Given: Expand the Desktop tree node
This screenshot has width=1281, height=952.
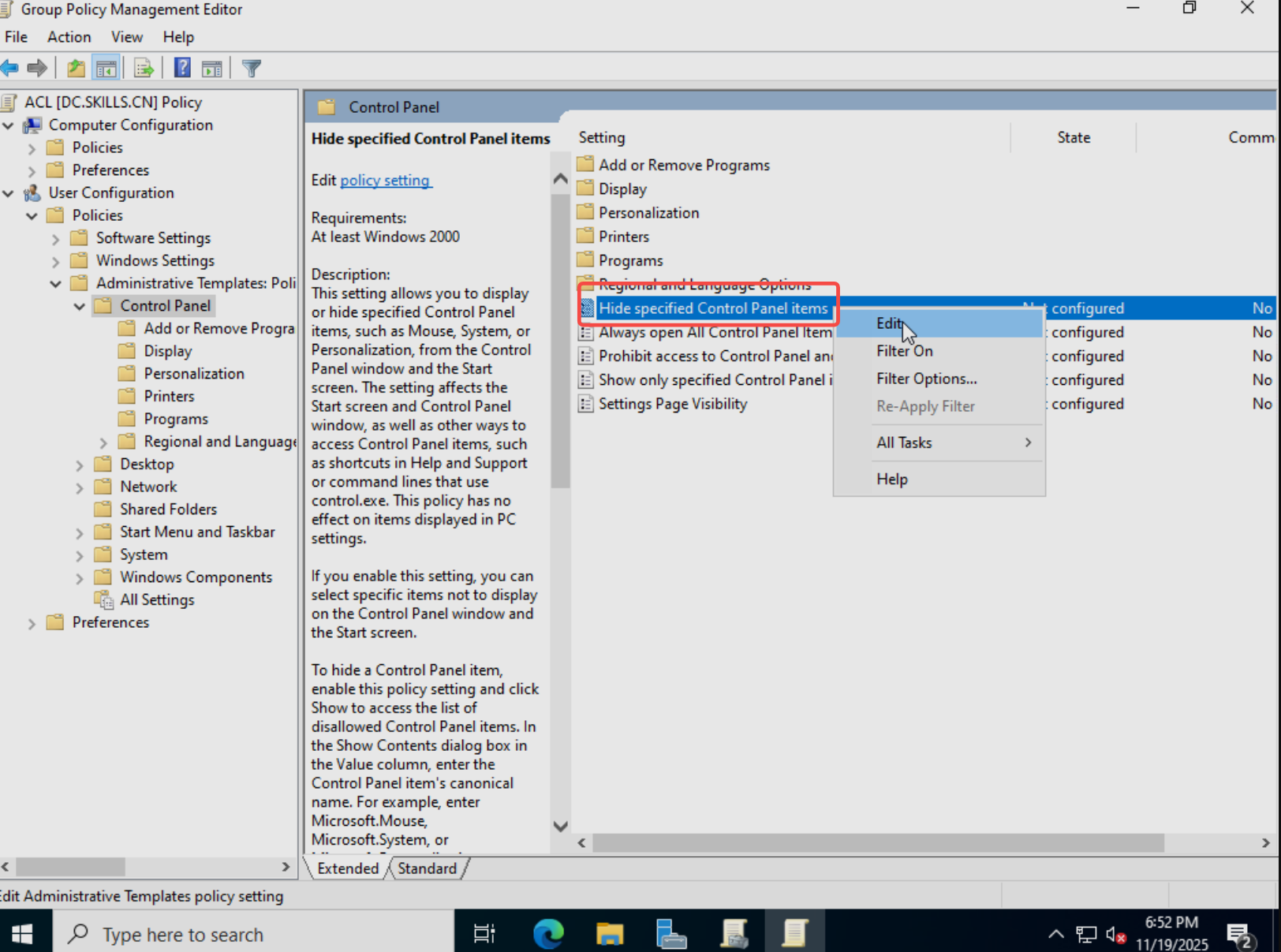Looking at the screenshot, I should (x=80, y=465).
